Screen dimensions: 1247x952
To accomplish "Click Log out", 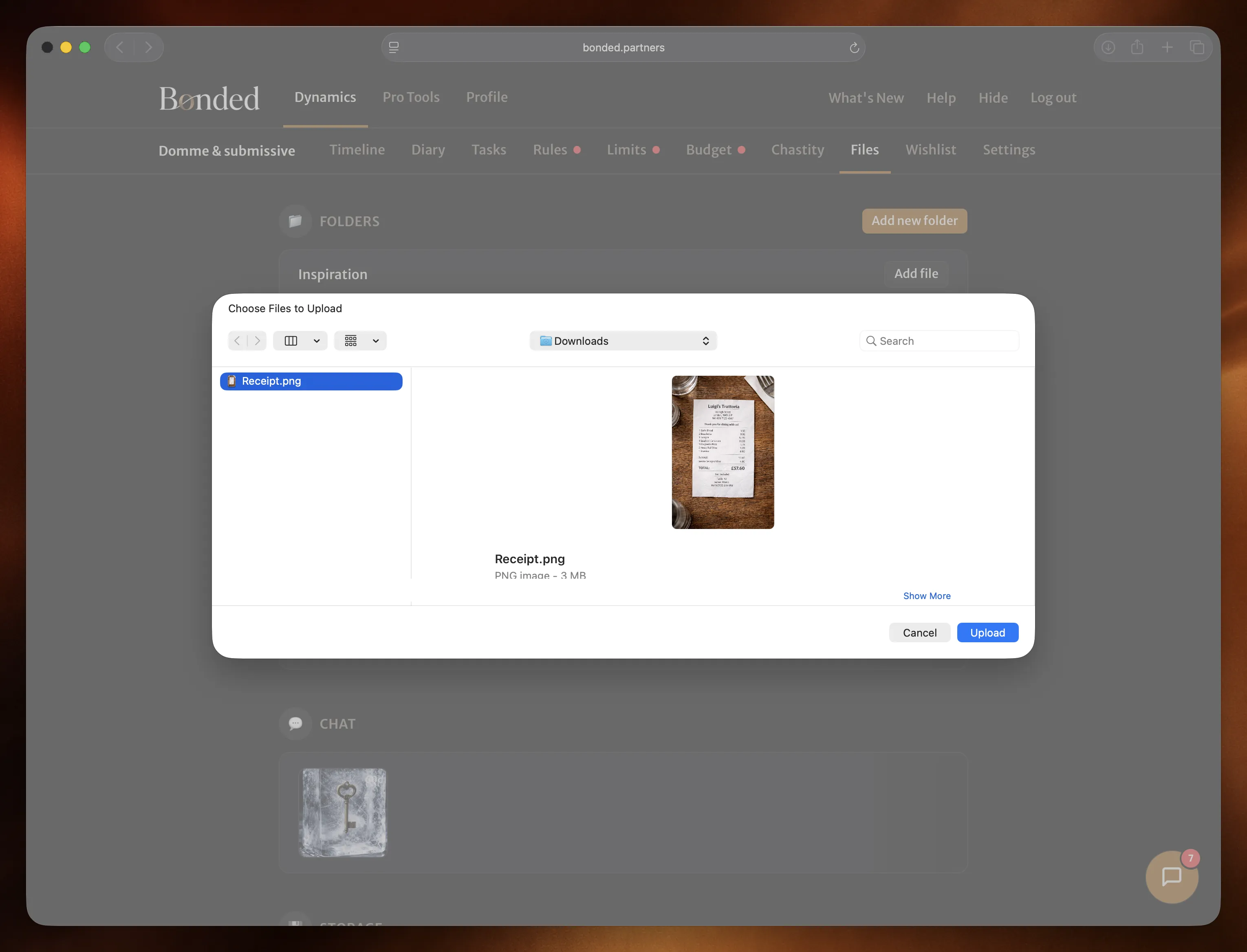I will tap(1053, 98).
